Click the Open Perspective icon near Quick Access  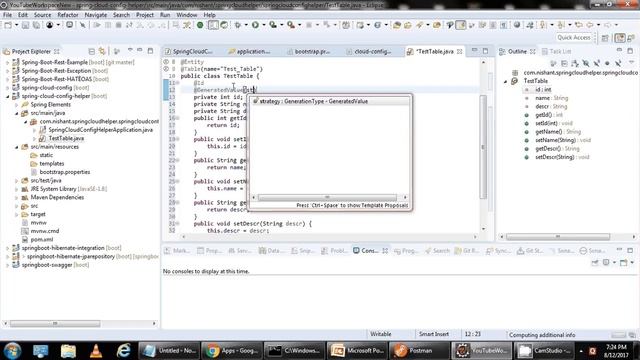point(605,38)
